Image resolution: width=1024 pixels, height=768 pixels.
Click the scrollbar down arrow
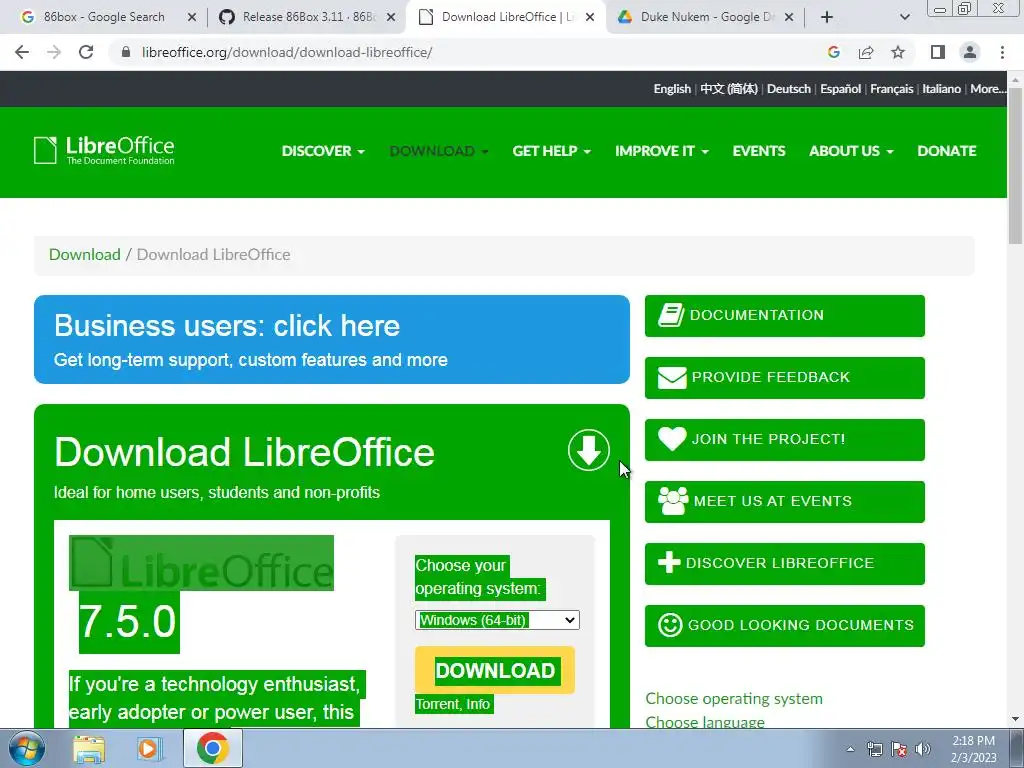coord(1016,720)
